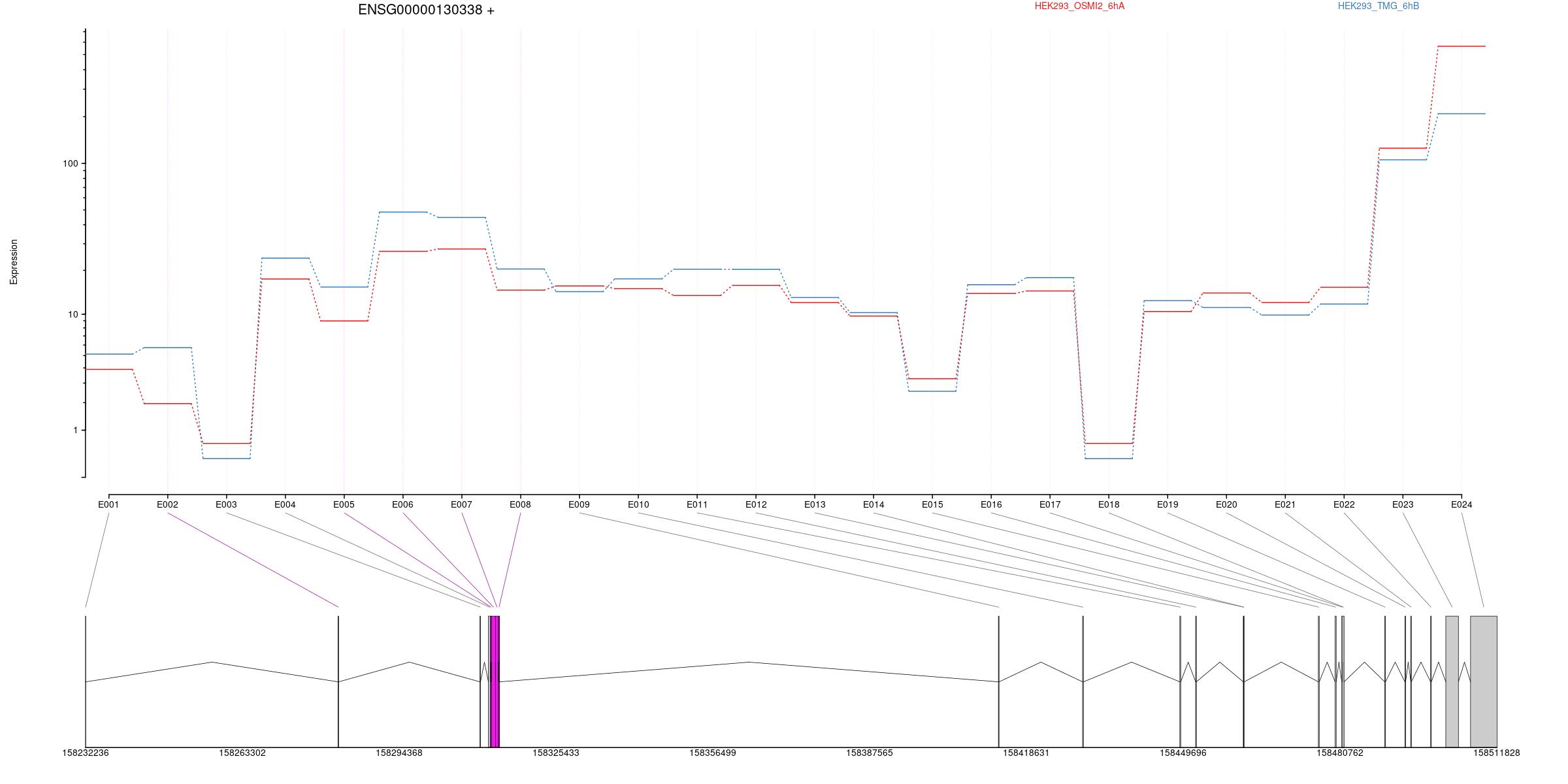Select exon label E023
This screenshot has width=1568, height=784.
click(1403, 504)
